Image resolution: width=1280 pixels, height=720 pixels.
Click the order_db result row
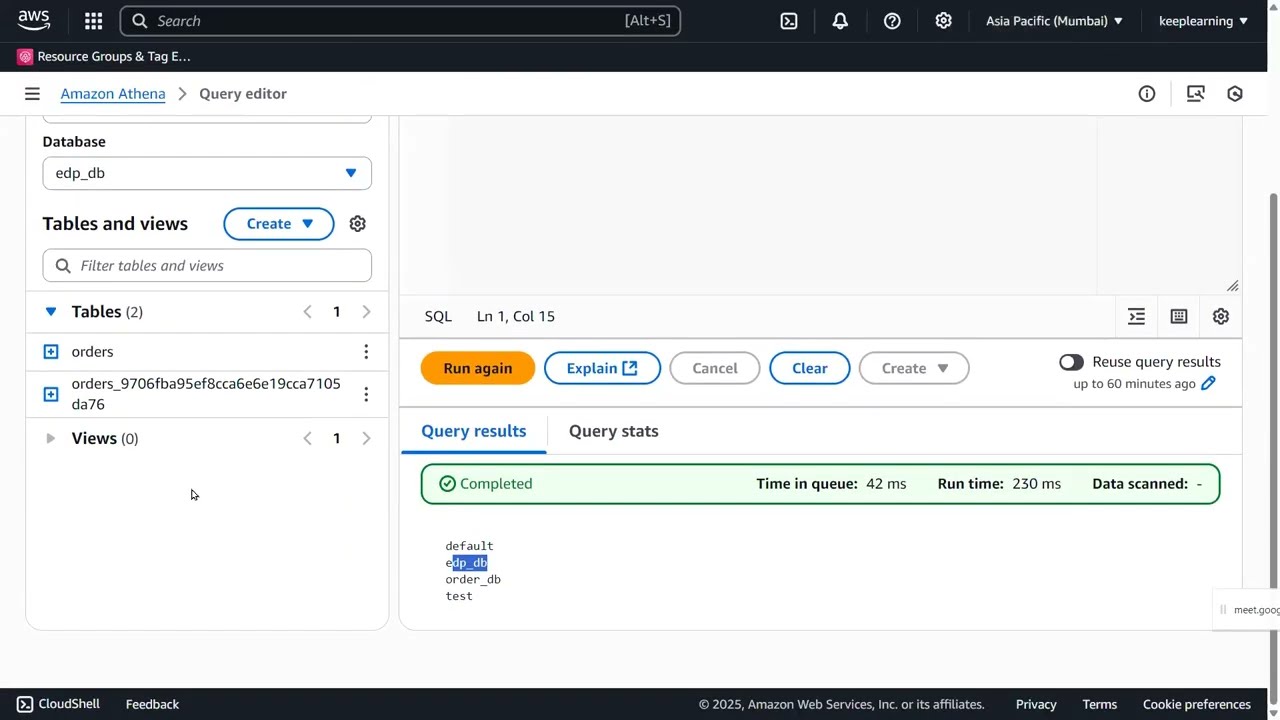(473, 580)
